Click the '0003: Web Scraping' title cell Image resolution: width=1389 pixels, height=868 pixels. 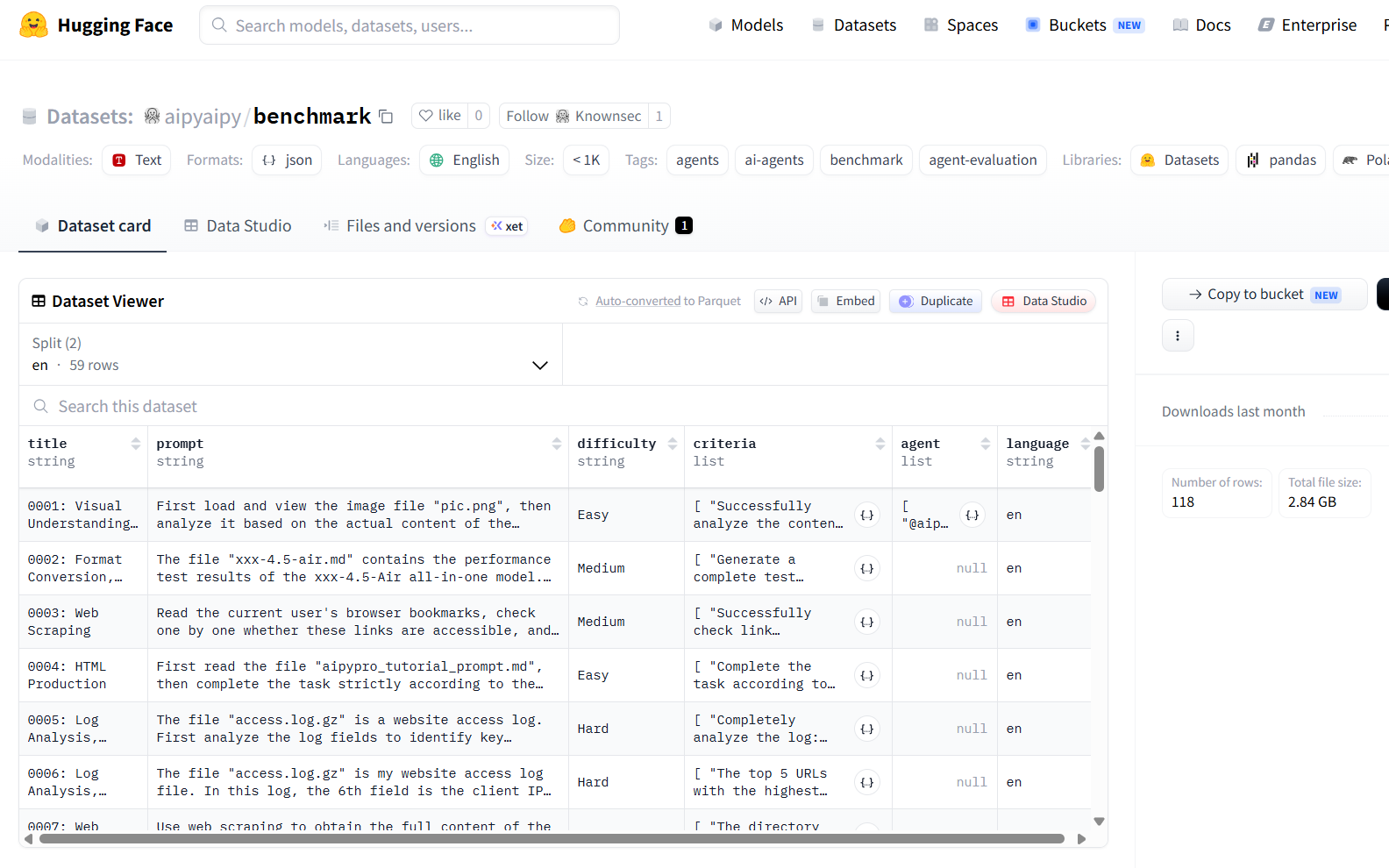coord(83,623)
